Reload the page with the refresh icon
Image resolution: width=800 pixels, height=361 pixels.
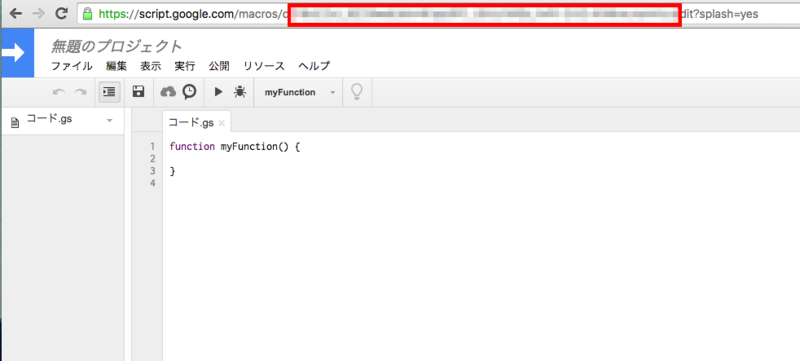62,14
